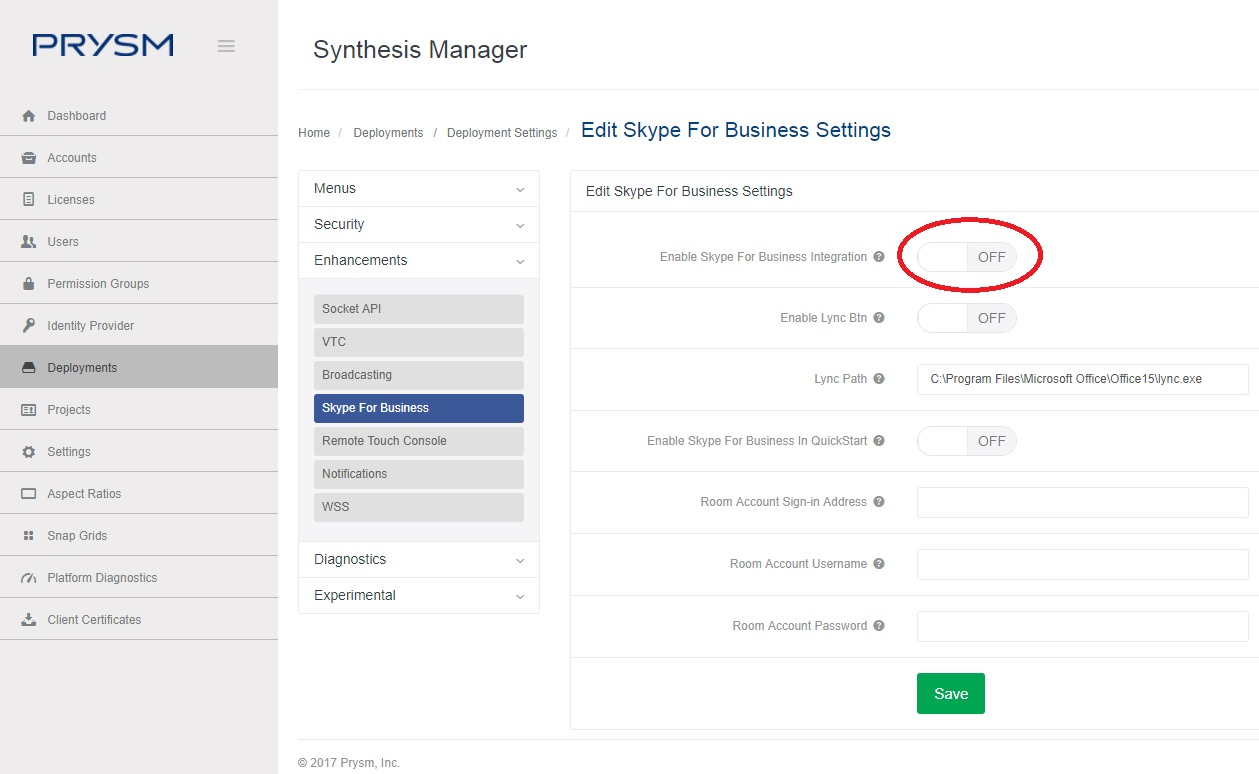The image size is (1259, 774).
Task: Click the Client Certificates download icon
Action: 29,620
